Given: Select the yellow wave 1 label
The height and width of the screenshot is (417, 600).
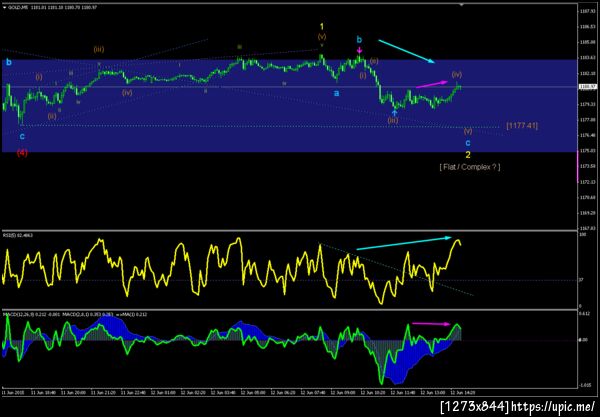Looking at the screenshot, I should [322, 26].
